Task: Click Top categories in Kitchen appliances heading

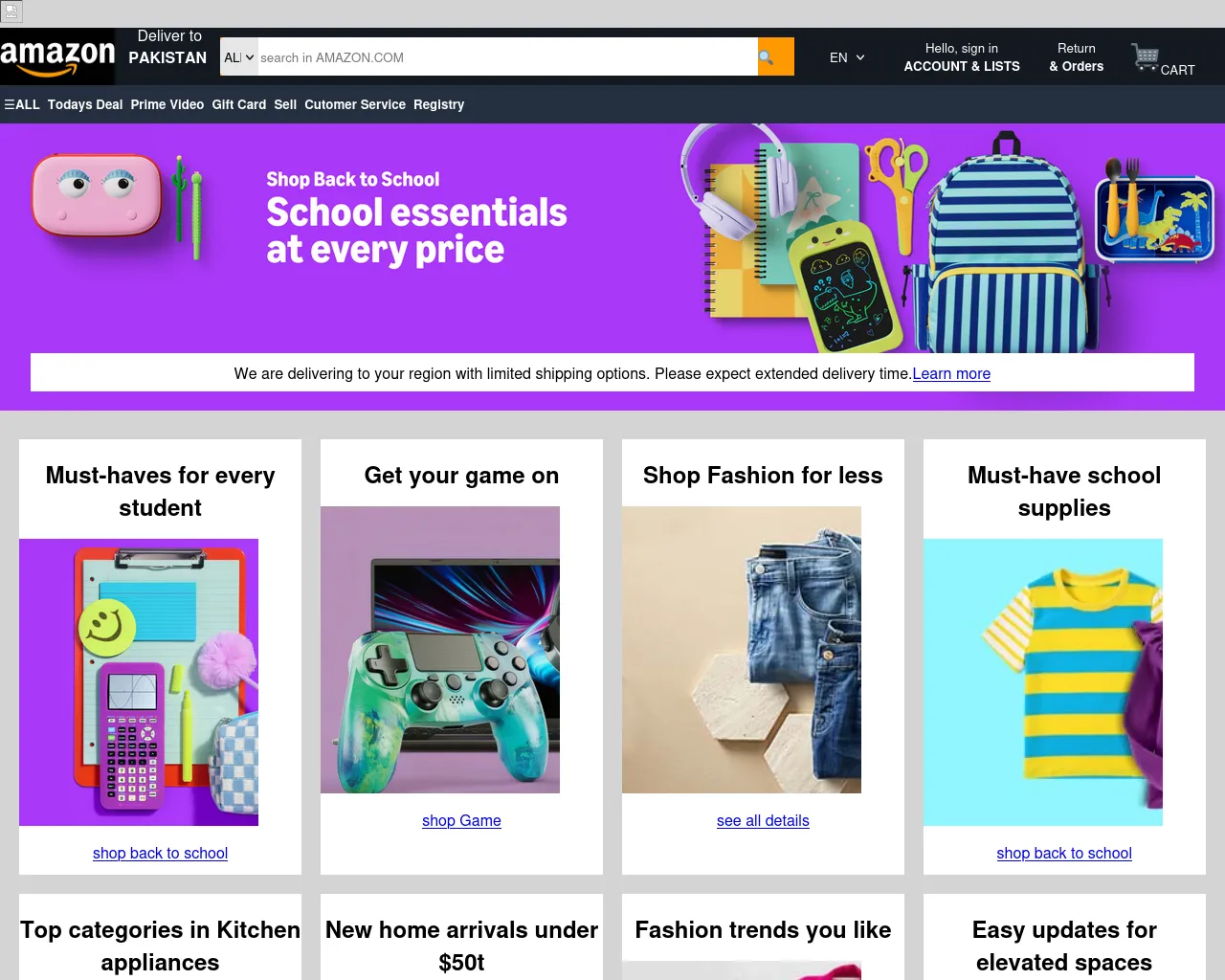Action: coord(160,946)
